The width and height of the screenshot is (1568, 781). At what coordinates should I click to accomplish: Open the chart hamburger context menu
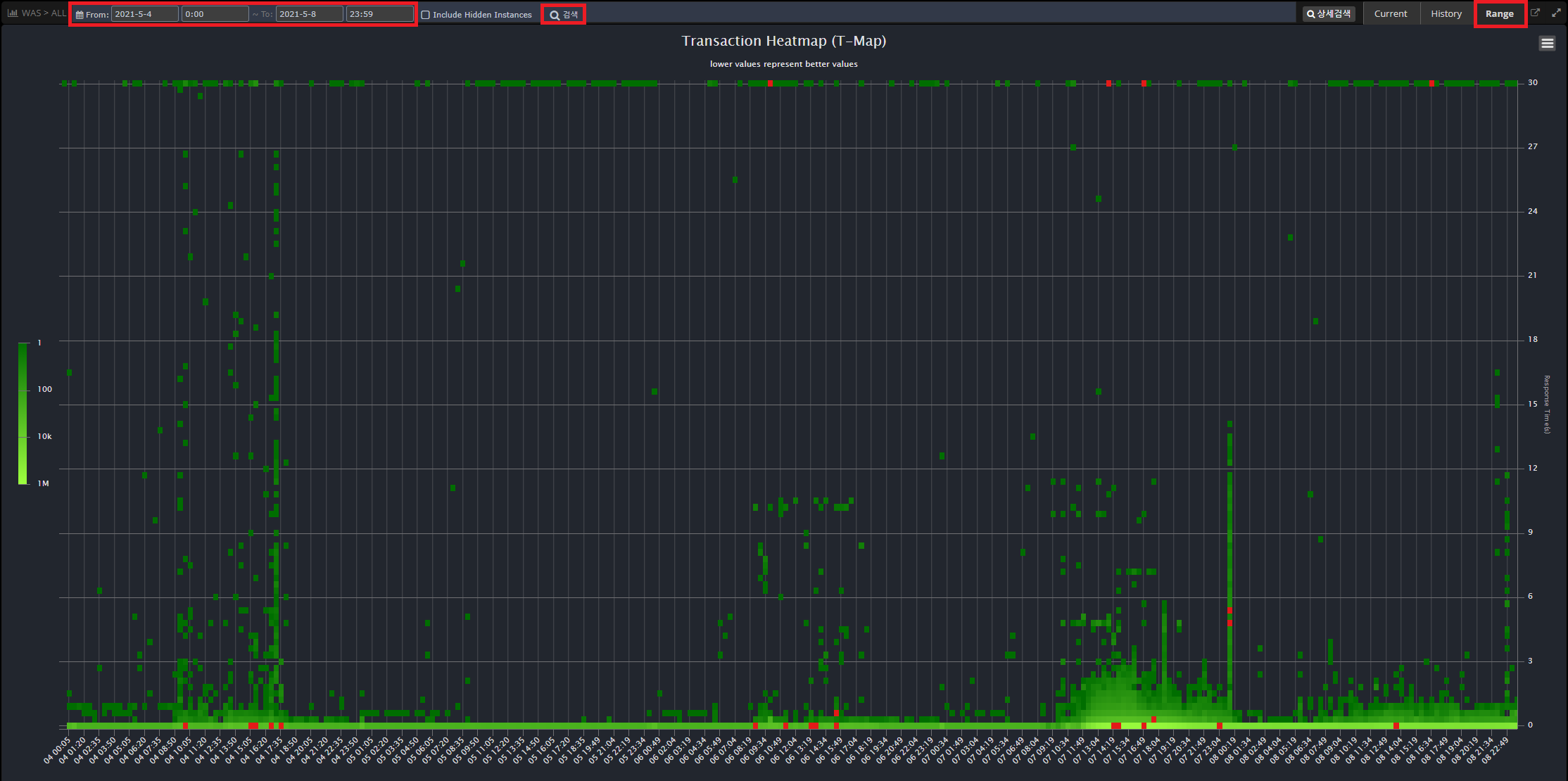(1547, 44)
